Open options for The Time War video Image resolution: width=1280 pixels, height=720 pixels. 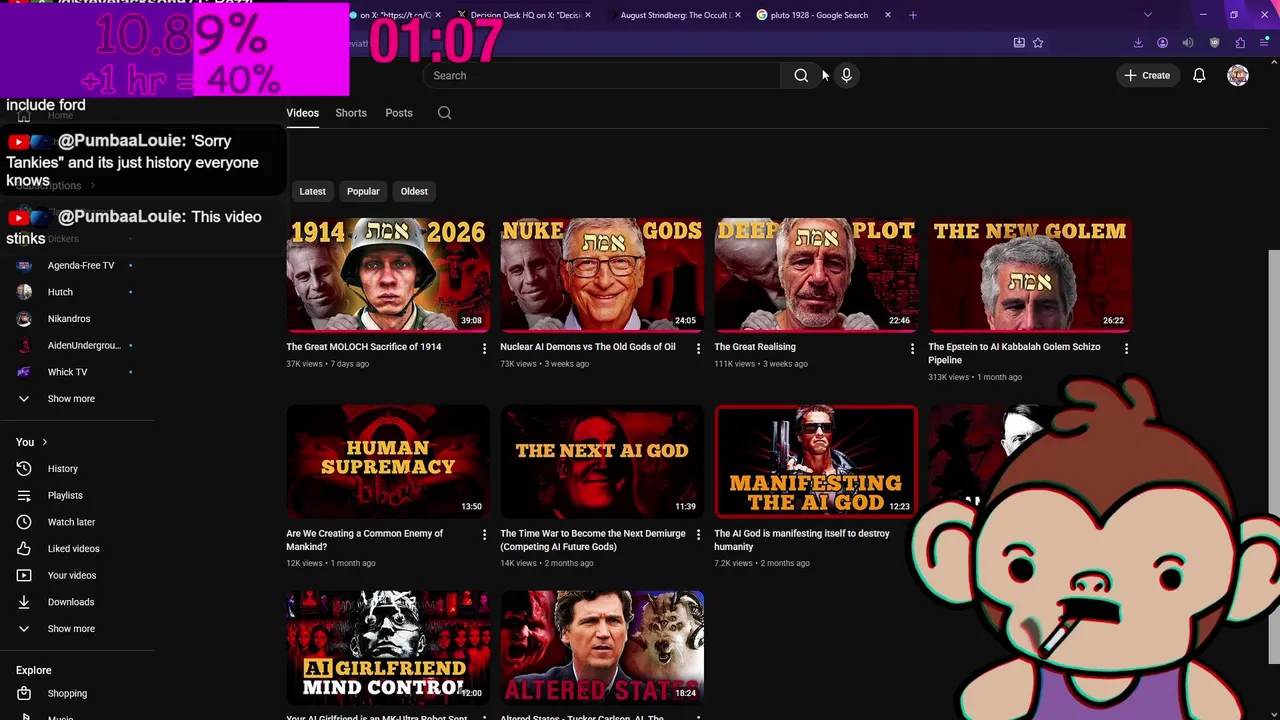click(x=698, y=535)
